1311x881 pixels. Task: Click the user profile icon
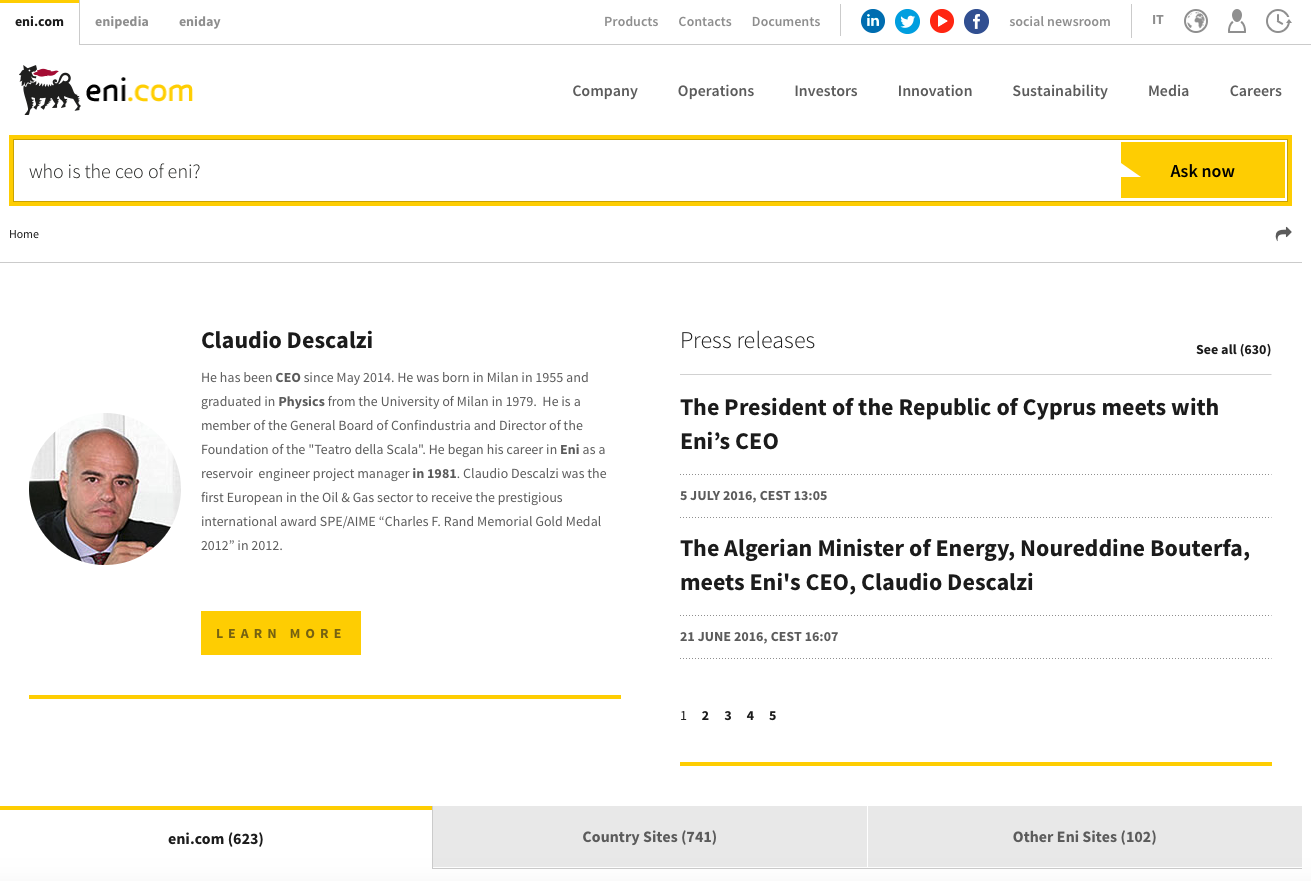[x=1237, y=21]
